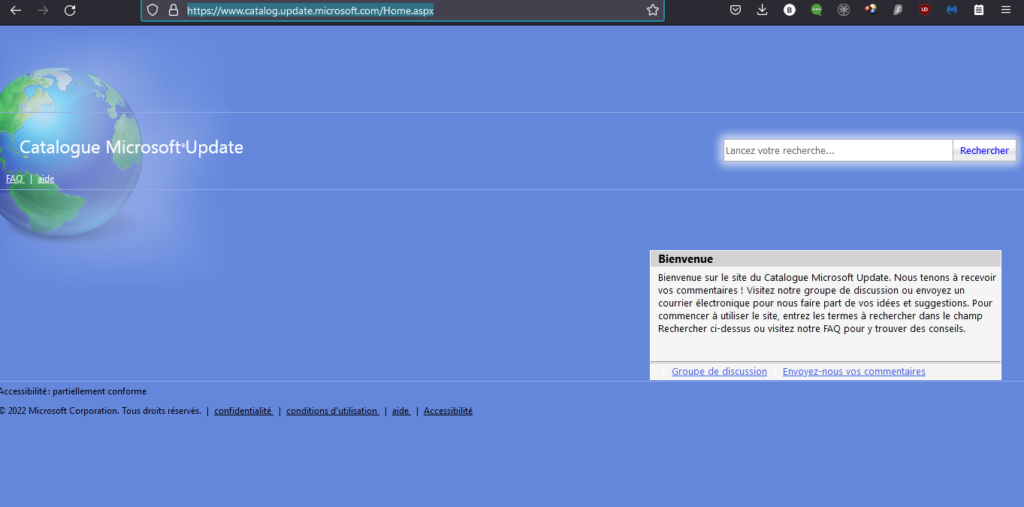Open the FAQ link under the title
This screenshot has width=1024, height=507.
click(x=15, y=178)
